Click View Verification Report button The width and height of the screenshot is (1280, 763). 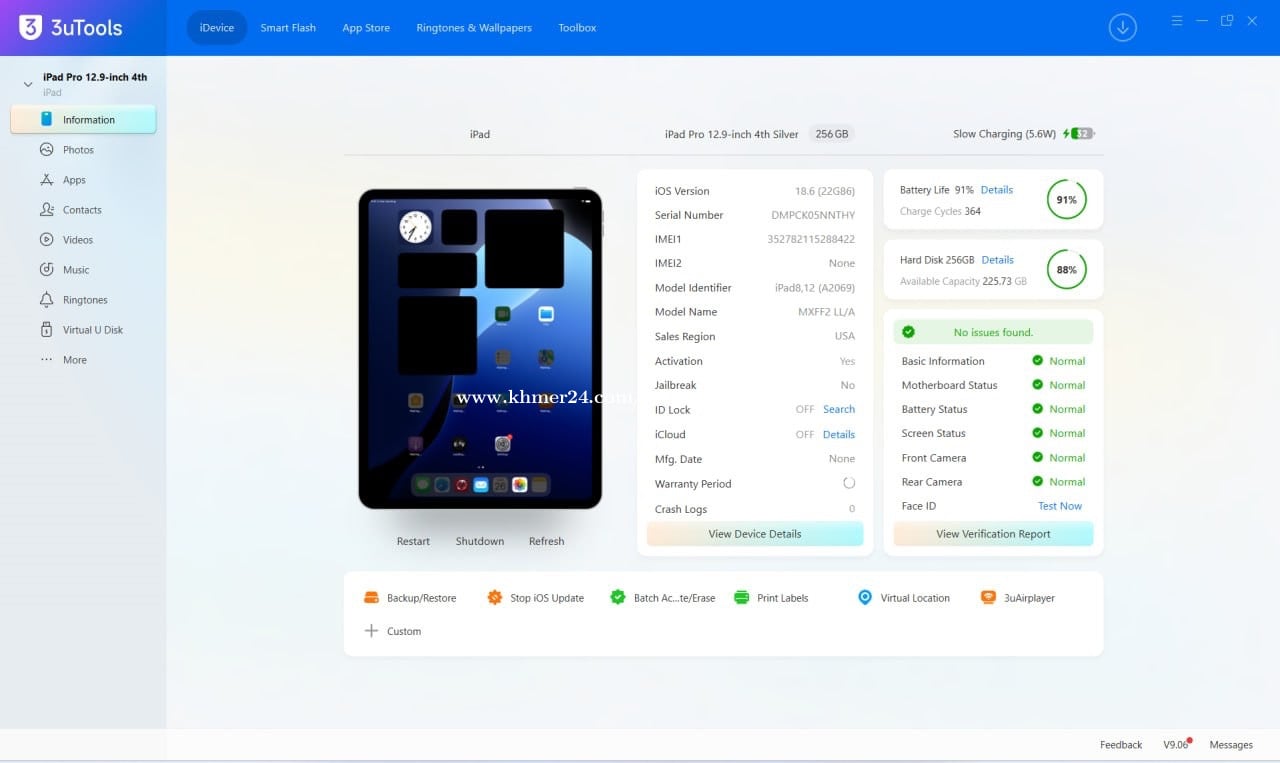tap(993, 534)
